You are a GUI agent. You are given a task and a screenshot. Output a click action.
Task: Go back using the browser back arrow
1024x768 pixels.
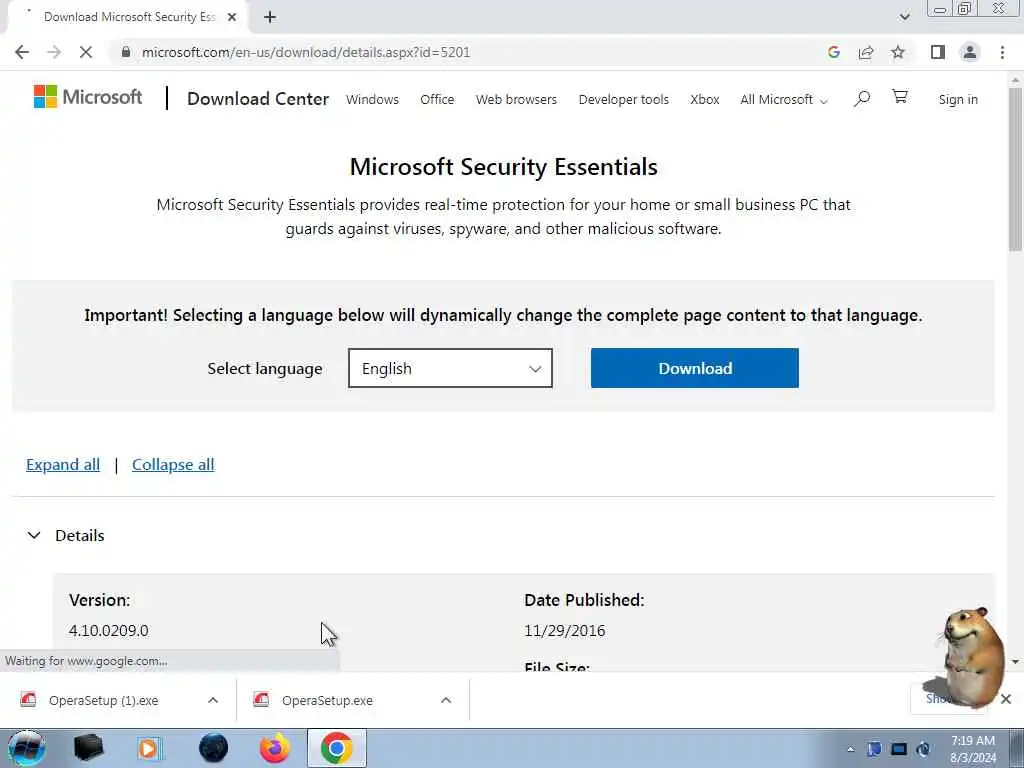pos(22,52)
